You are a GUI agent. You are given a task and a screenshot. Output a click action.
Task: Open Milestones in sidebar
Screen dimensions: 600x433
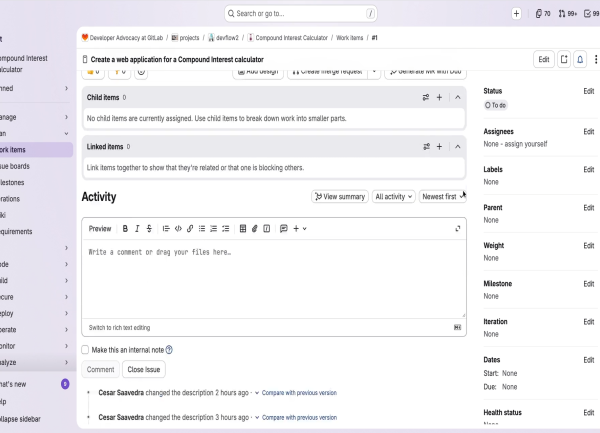coord(36,182)
